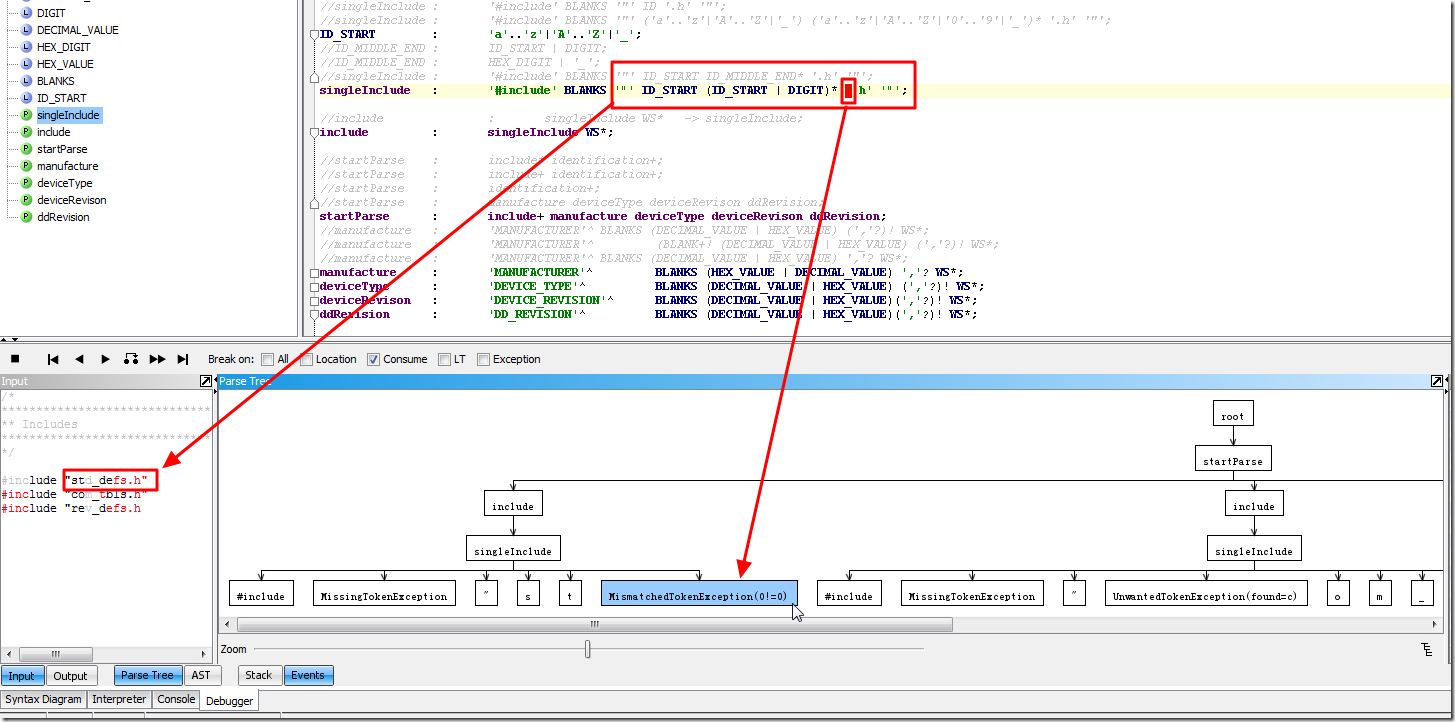Click the parser icon beside startParse in rule list
The height and width of the screenshot is (722, 1455).
(26, 149)
